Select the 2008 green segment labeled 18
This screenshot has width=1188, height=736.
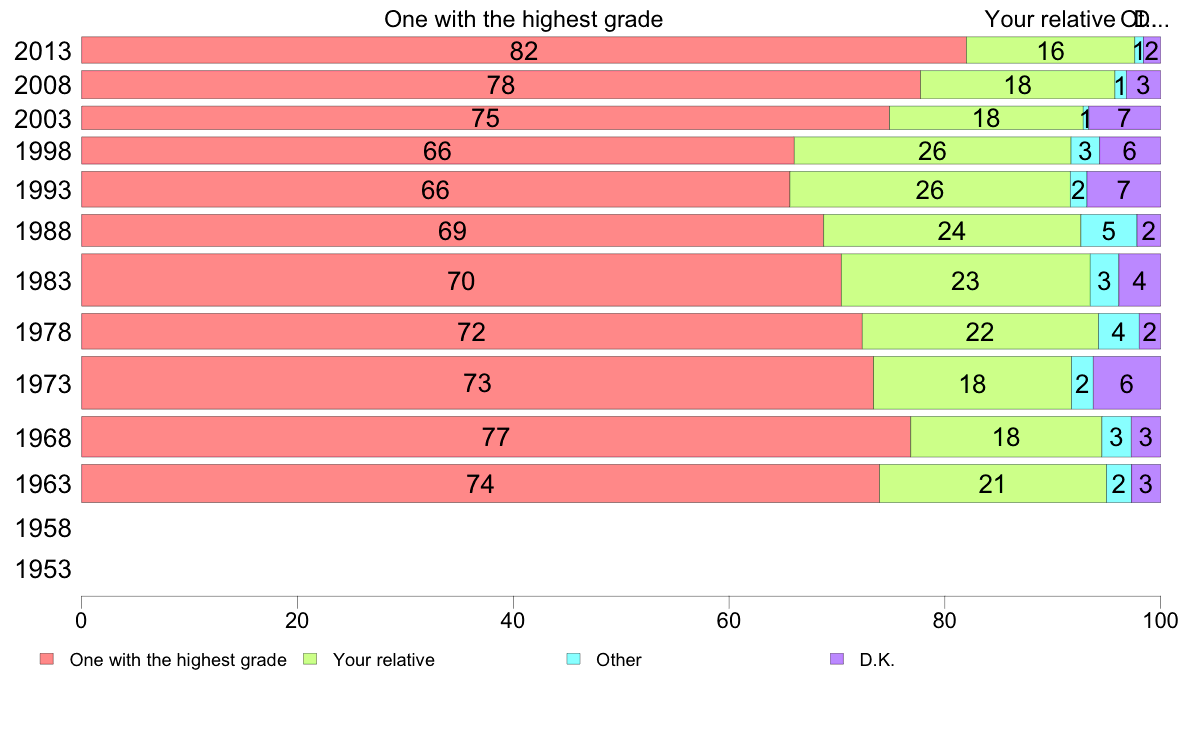tap(1018, 85)
